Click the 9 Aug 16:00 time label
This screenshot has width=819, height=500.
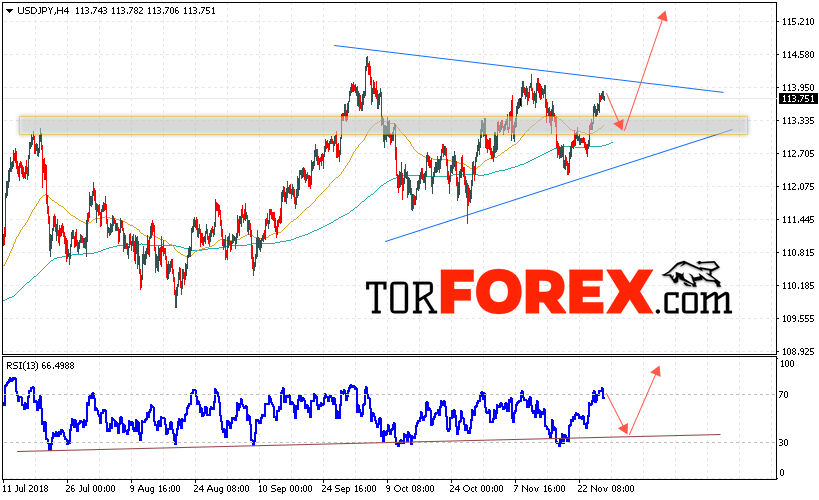pos(155,489)
